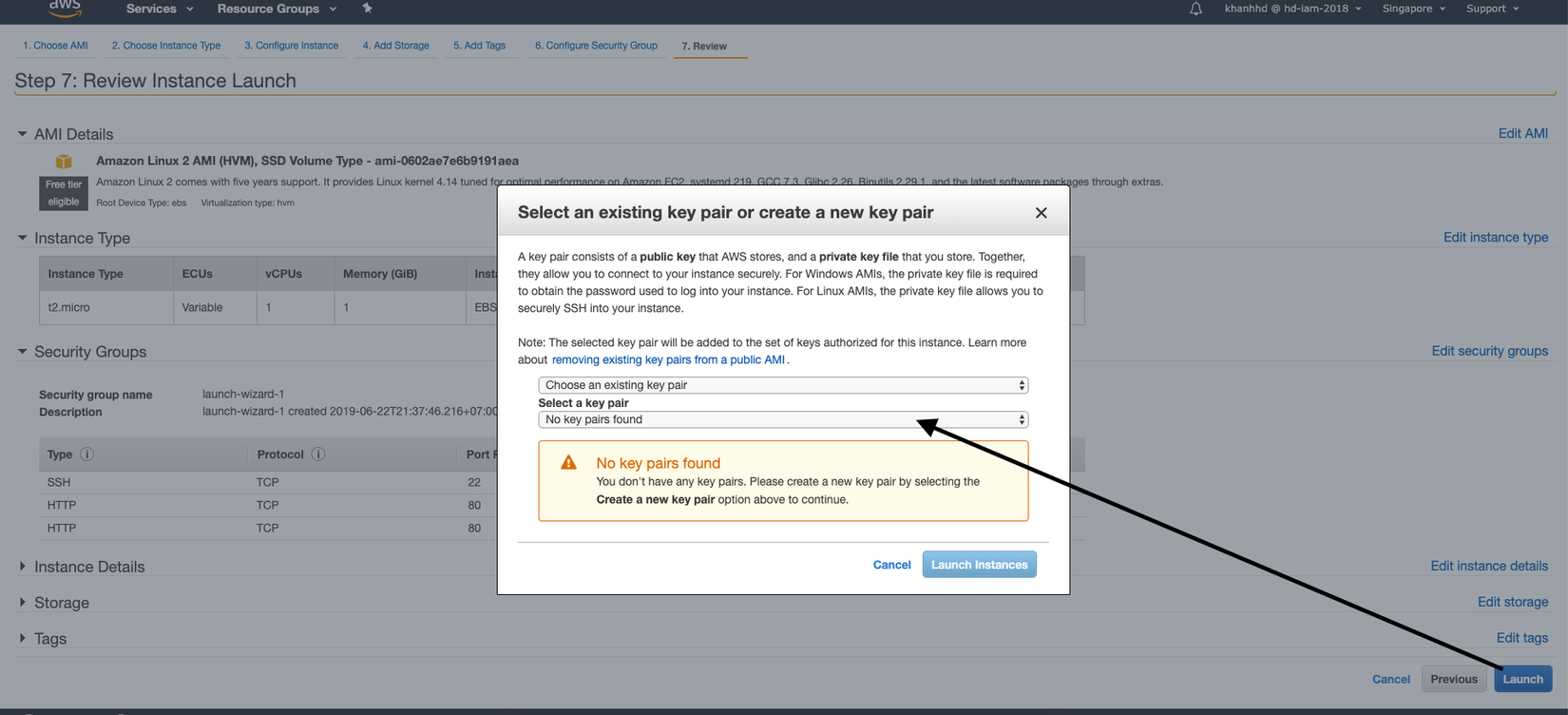Go to step 1 Choose AMI tab

click(55, 46)
